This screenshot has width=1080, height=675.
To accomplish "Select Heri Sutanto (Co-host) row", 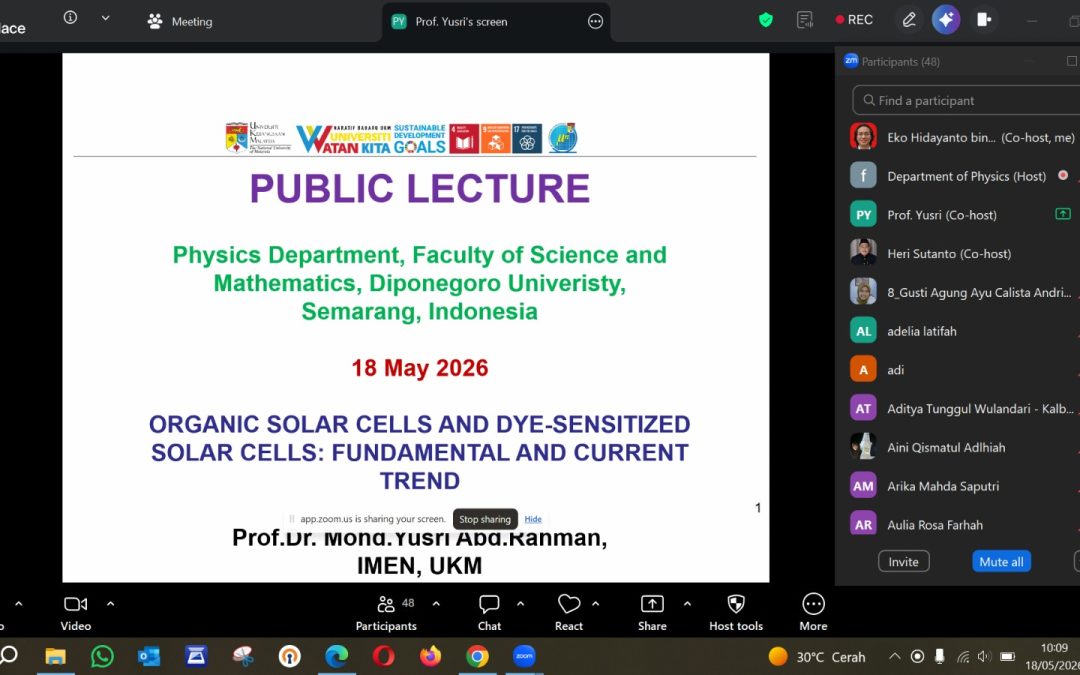I will point(962,253).
